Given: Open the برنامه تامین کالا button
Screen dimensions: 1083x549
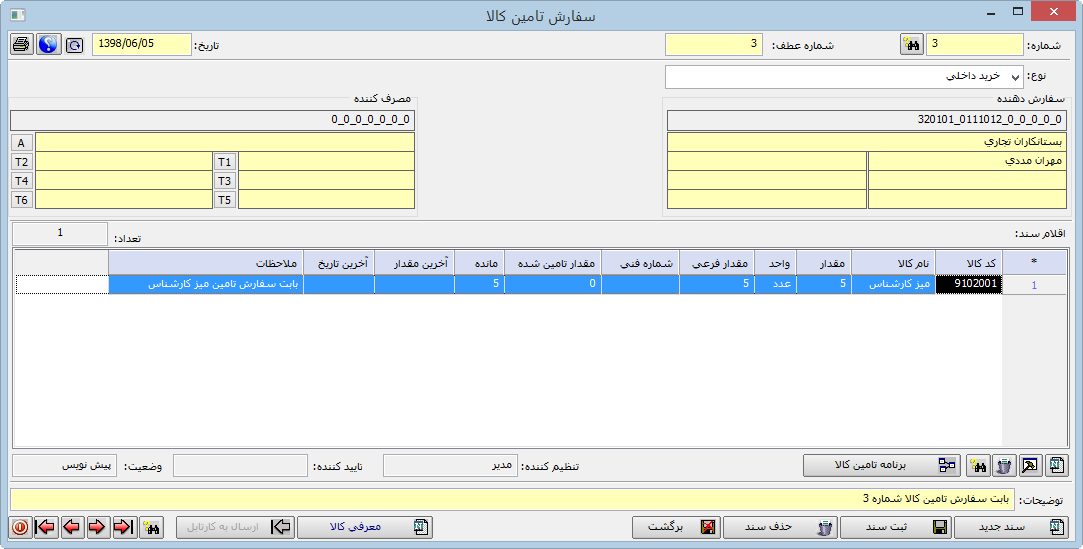Looking at the screenshot, I should [x=882, y=465].
